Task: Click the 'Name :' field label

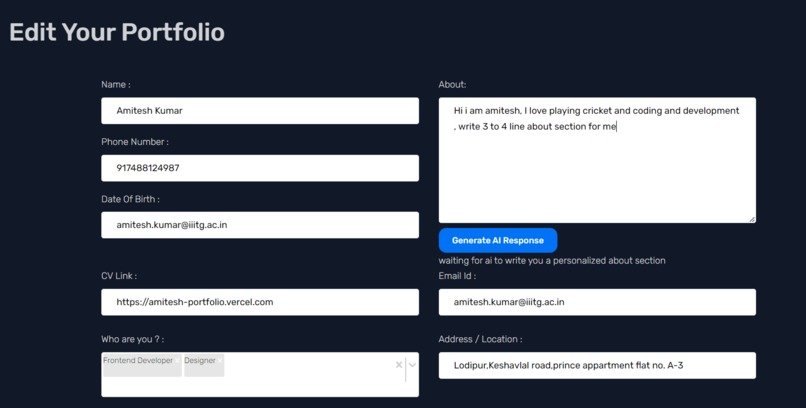Action: coord(116,85)
